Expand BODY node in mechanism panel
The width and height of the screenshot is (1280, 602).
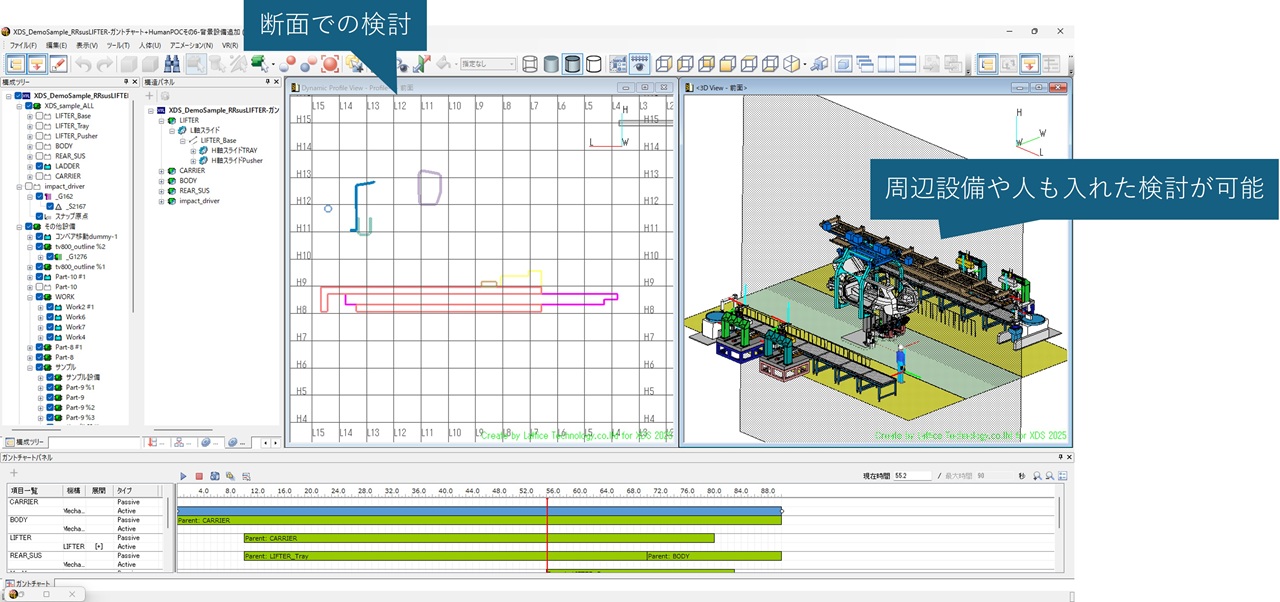coord(161,181)
